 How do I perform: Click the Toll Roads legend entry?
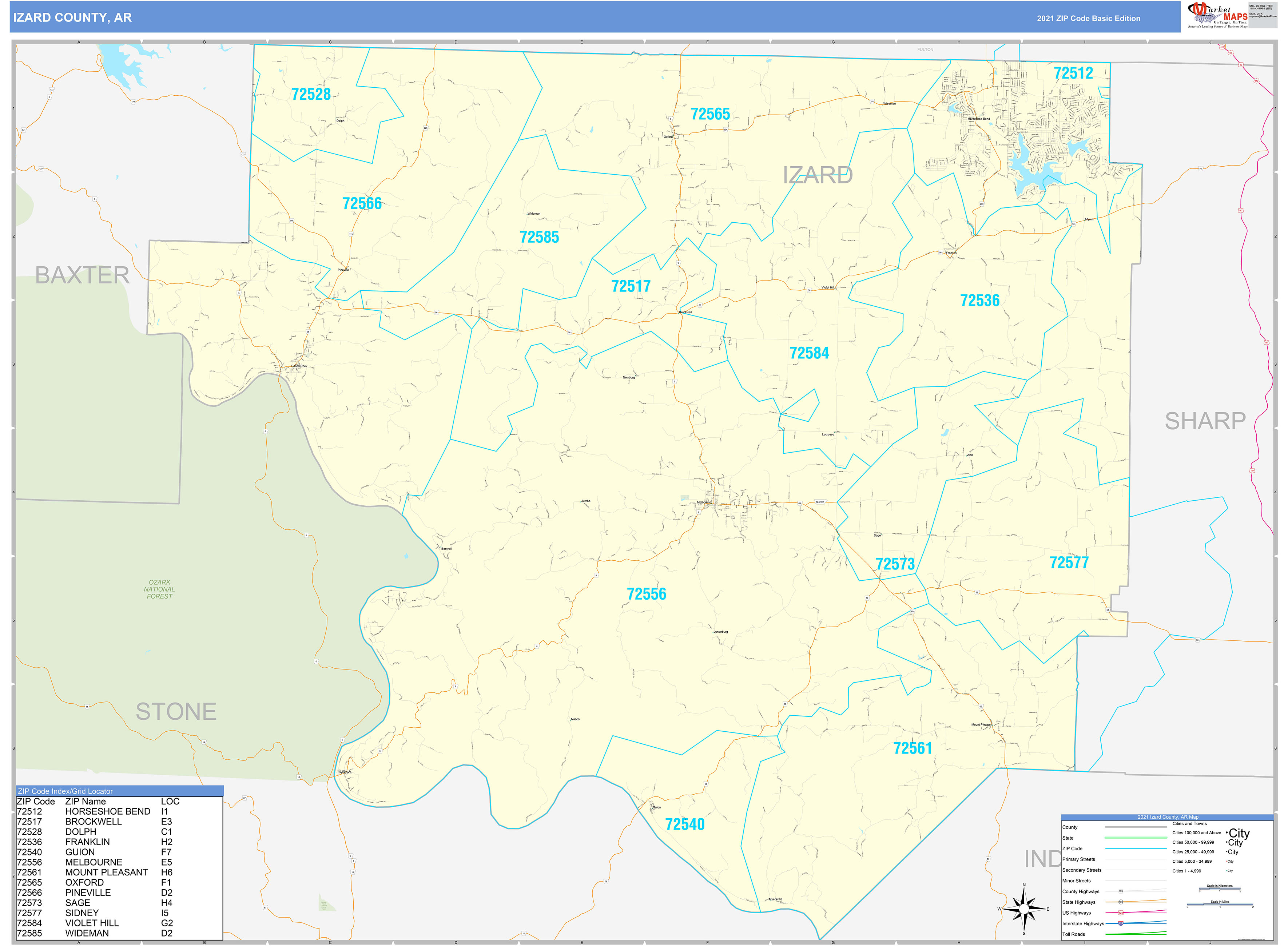(1074, 935)
